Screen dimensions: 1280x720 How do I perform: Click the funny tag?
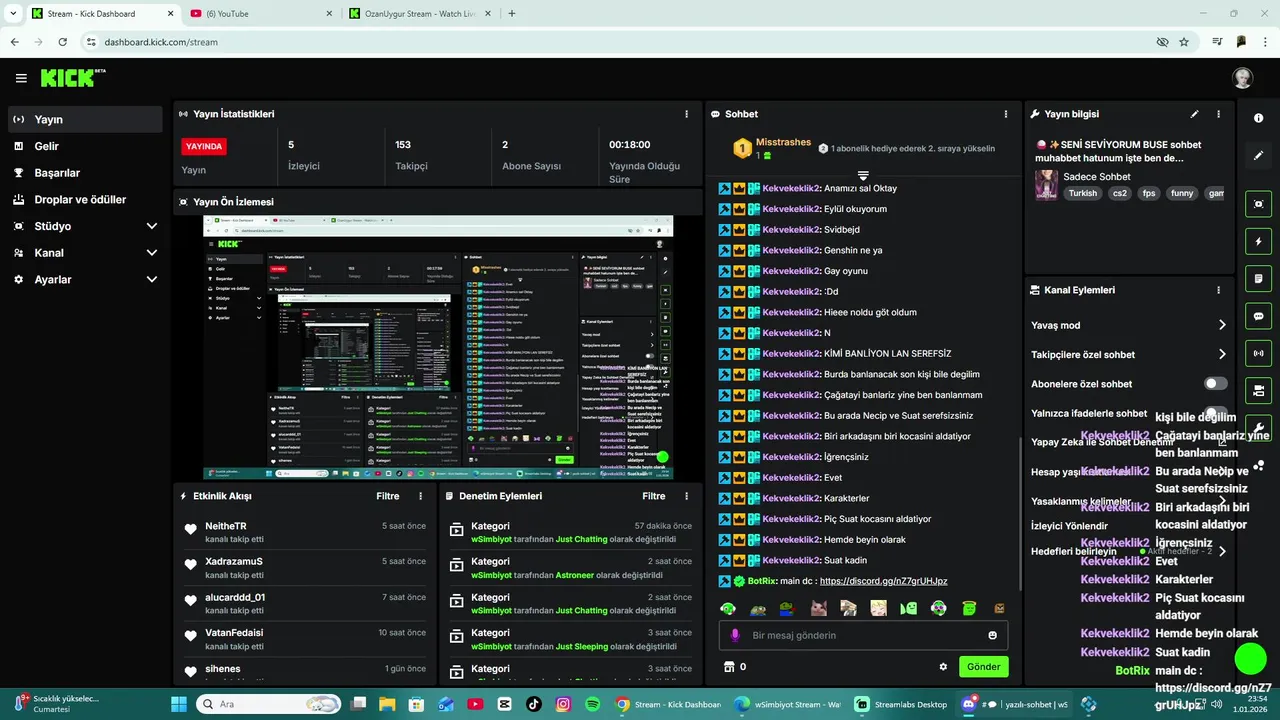[1182, 193]
